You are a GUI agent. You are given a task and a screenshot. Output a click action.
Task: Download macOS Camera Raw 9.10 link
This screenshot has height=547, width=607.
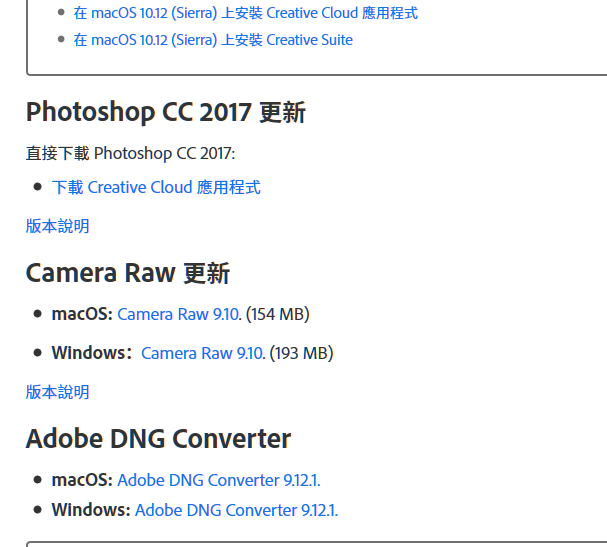click(178, 314)
